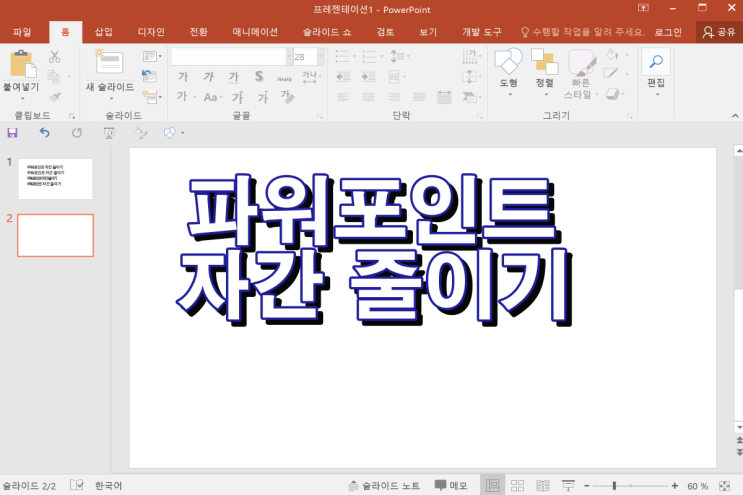Toggle the 슬라이드 노트 notes pane

pyautogui.click(x=384, y=486)
